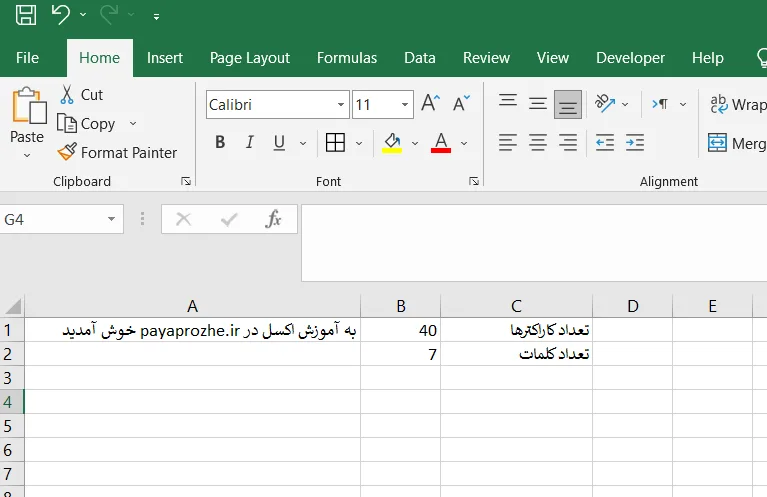Viewport: 767px width, 497px height.
Task: Click the text Orientation icon
Action: pyautogui.click(x=605, y=104)
